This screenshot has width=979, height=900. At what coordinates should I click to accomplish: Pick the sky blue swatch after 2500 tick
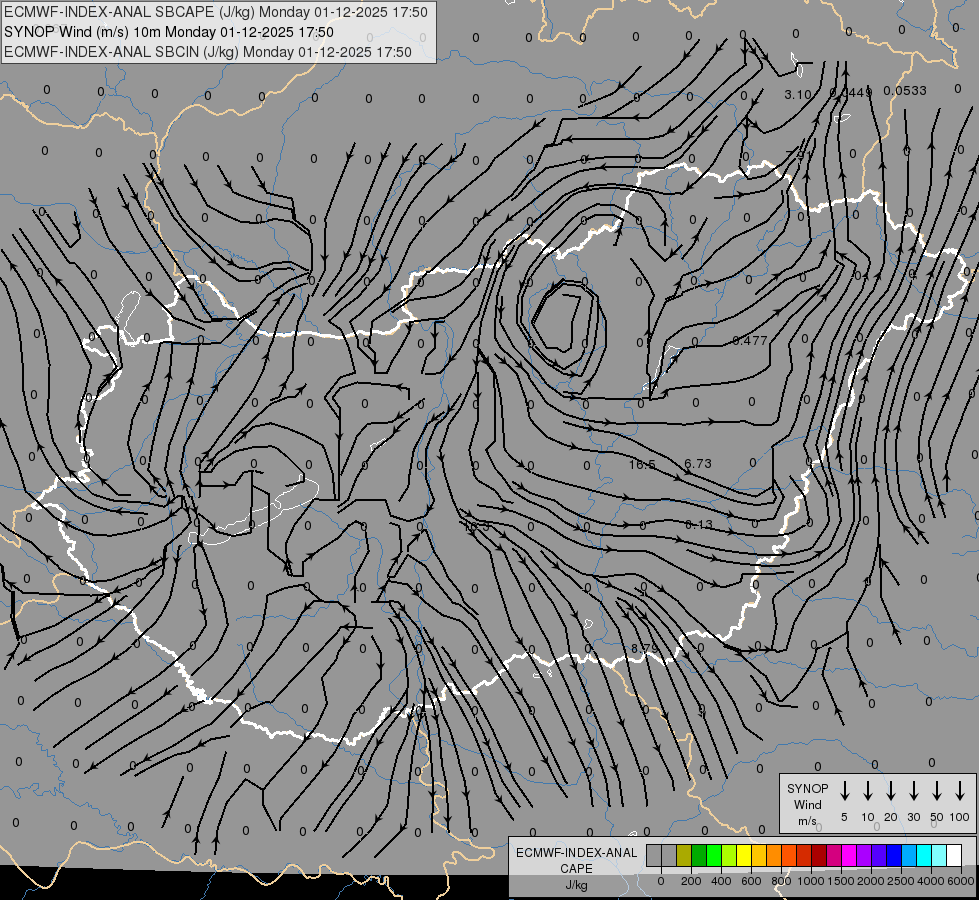pos(908,855)
